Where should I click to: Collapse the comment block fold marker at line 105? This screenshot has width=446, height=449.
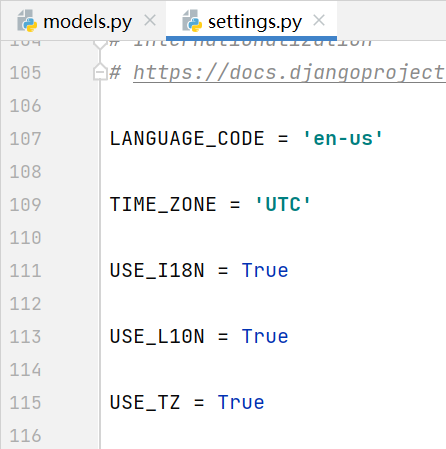coord(100,72)
